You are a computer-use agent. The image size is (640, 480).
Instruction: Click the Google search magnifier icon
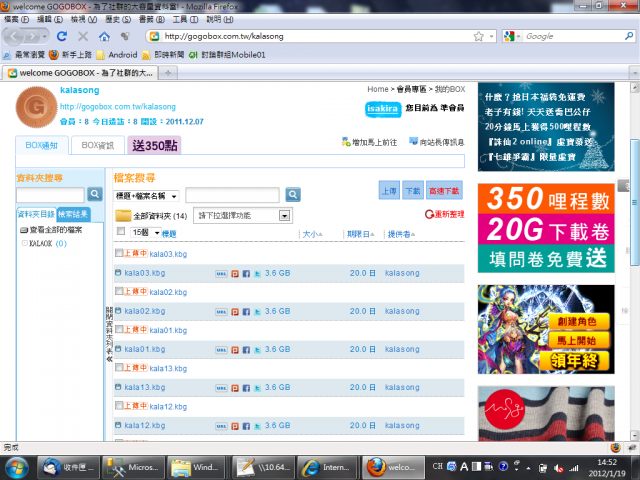pyautogui.click(x=629, y=36)
